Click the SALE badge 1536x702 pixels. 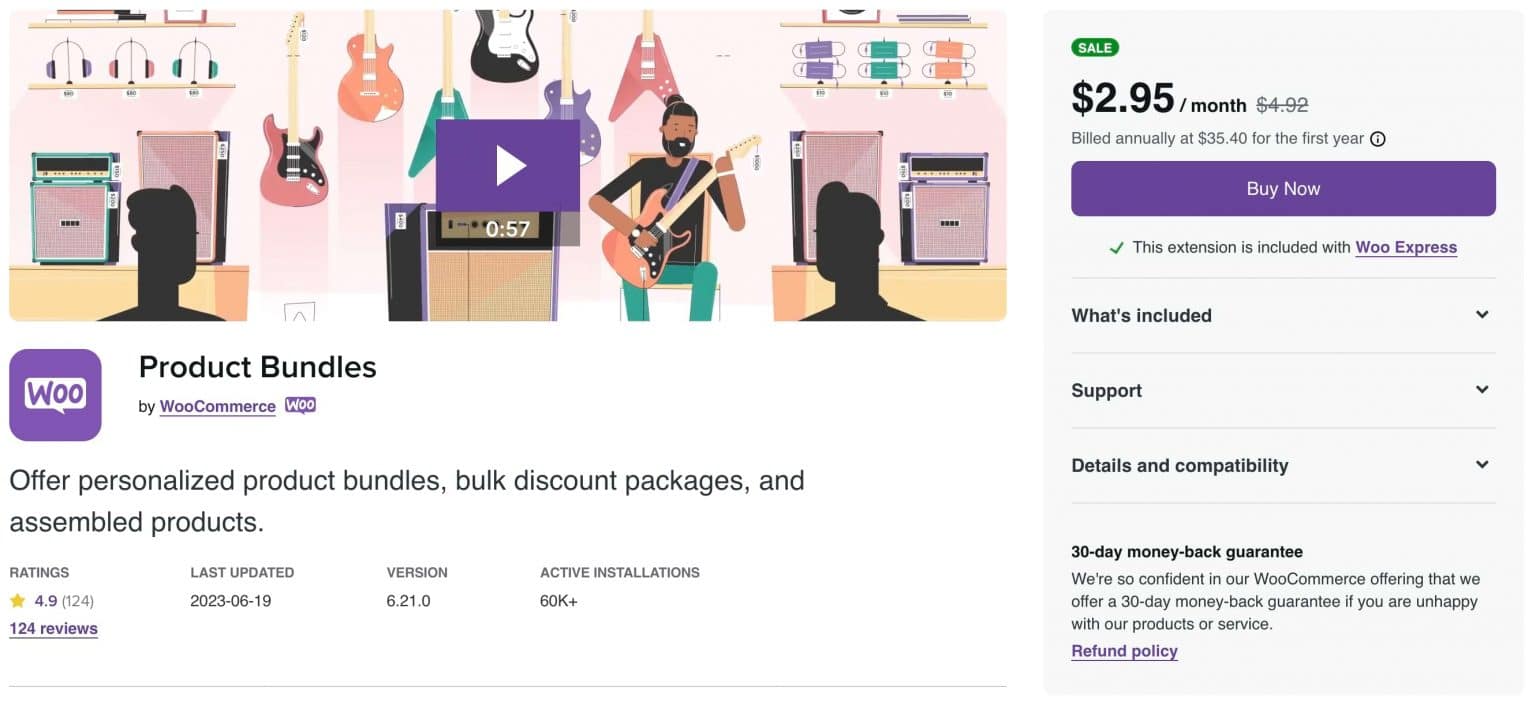point(1094,47)
